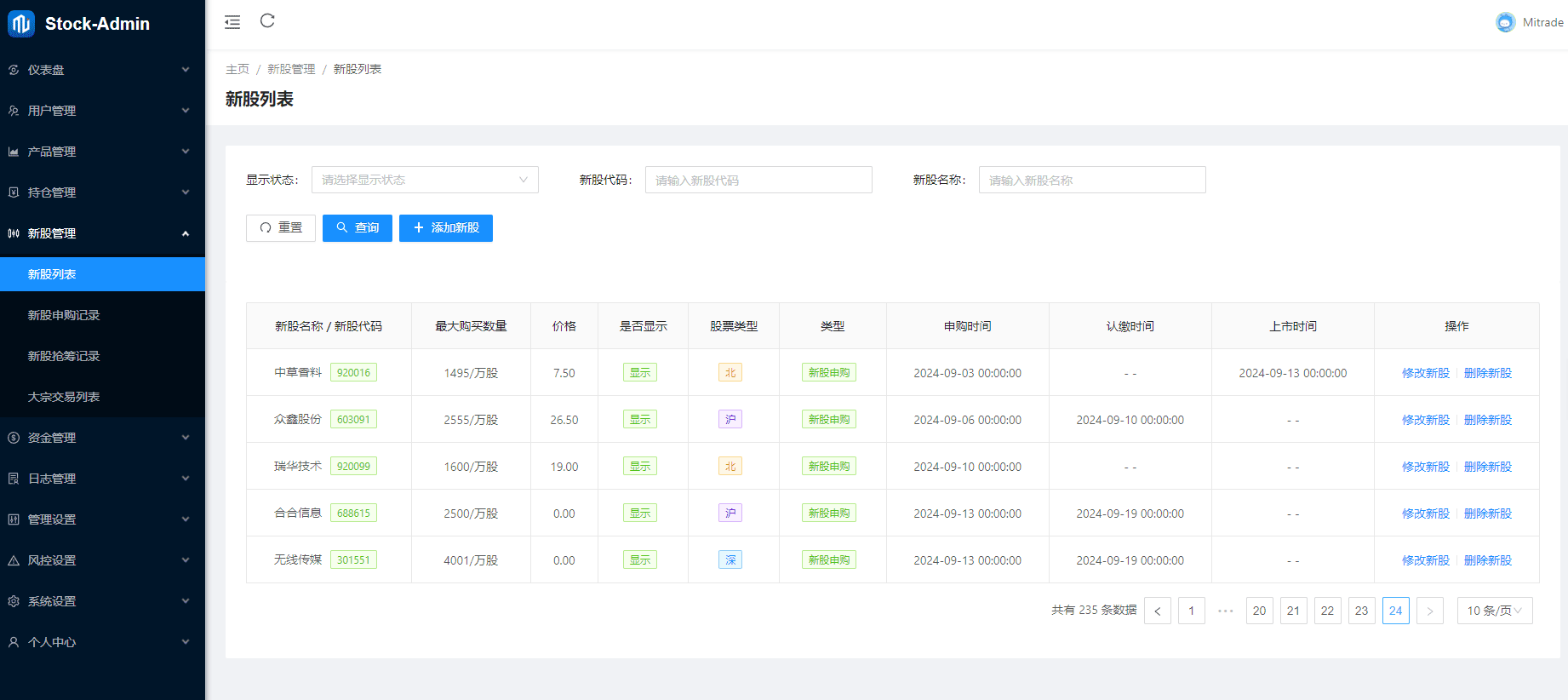This screenshot has height=700, width=1568.
Task: Click the 深 stock type tag for 无线传媒
Action: [730, 560]
